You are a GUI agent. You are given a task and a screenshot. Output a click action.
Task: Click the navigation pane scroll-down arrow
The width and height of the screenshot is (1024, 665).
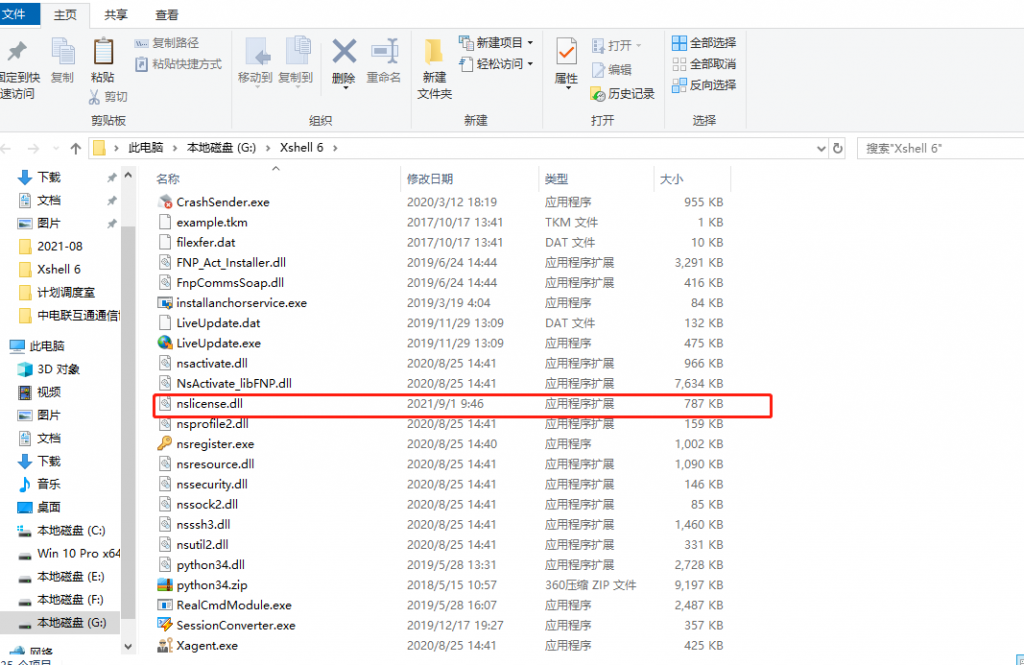128,646
